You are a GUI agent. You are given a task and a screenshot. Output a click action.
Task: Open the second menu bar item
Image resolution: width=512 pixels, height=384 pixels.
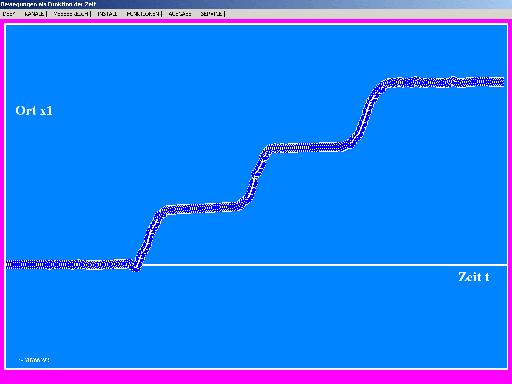pyautogui.click(x=35, y=14)
